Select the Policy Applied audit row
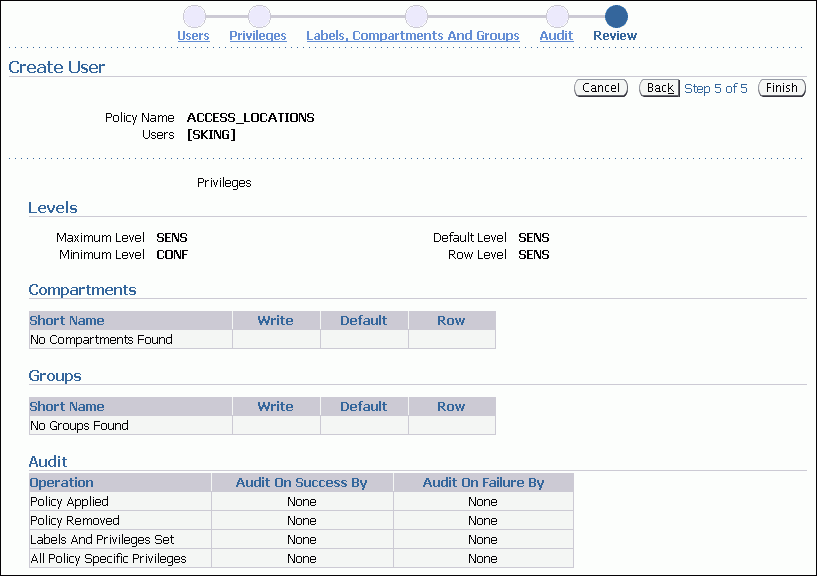817x576 pixels. [x=70, y=502]
